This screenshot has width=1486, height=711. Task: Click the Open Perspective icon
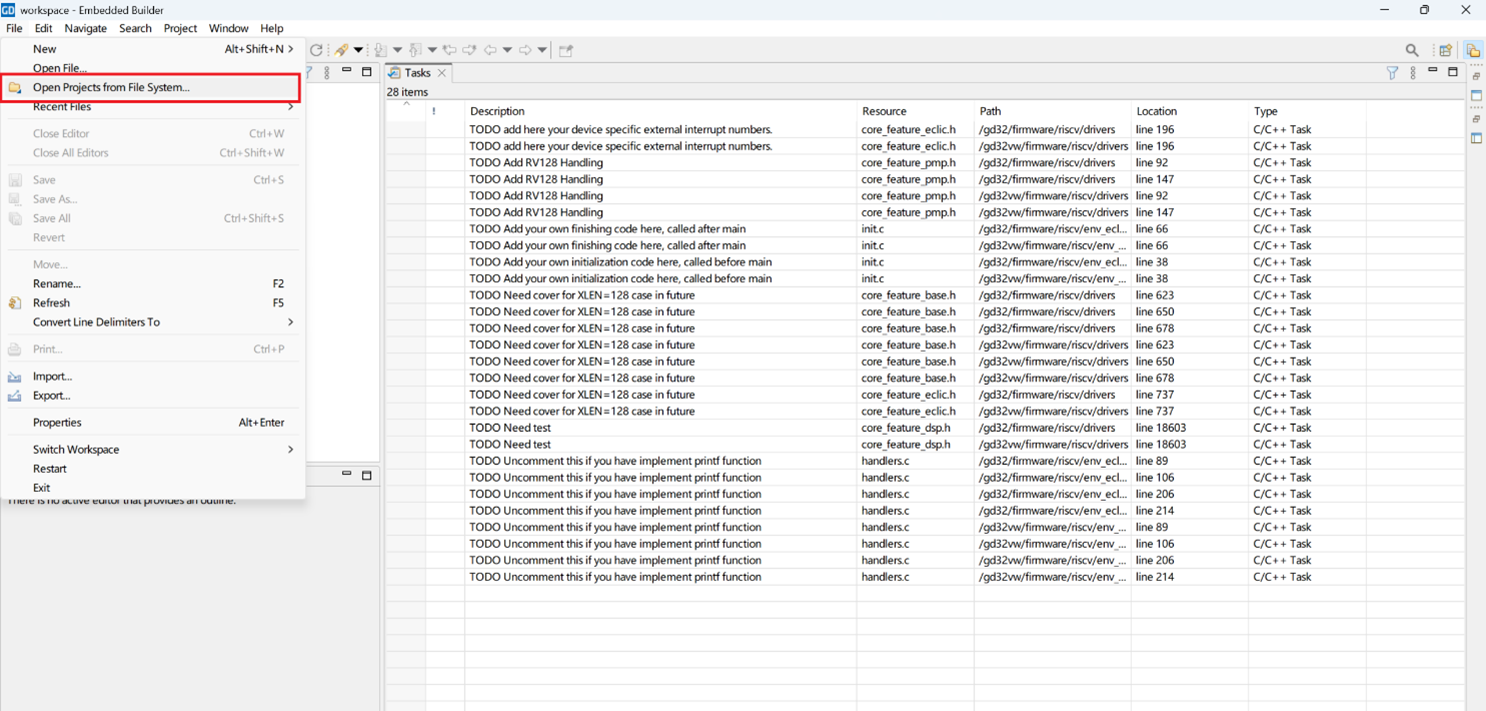pos(1446,50)
